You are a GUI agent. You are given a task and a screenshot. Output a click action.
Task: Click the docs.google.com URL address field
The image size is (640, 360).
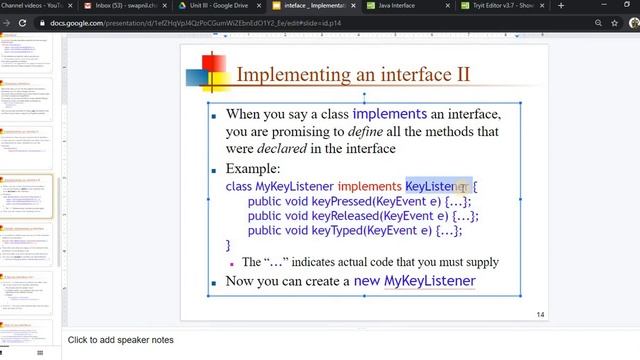pyautogui.click(x=196, y=23)
